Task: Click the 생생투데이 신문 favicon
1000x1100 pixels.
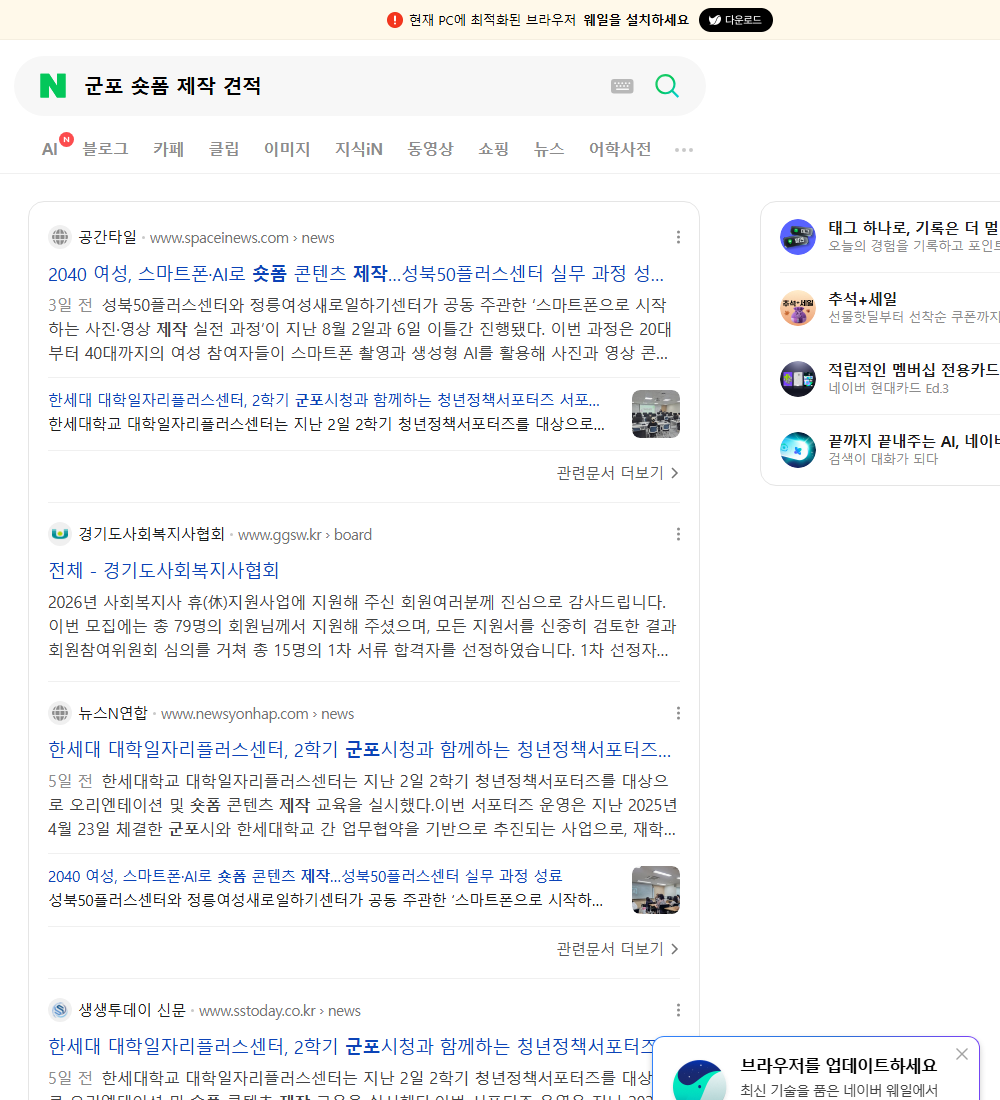Action: [x=60, y=1010]
